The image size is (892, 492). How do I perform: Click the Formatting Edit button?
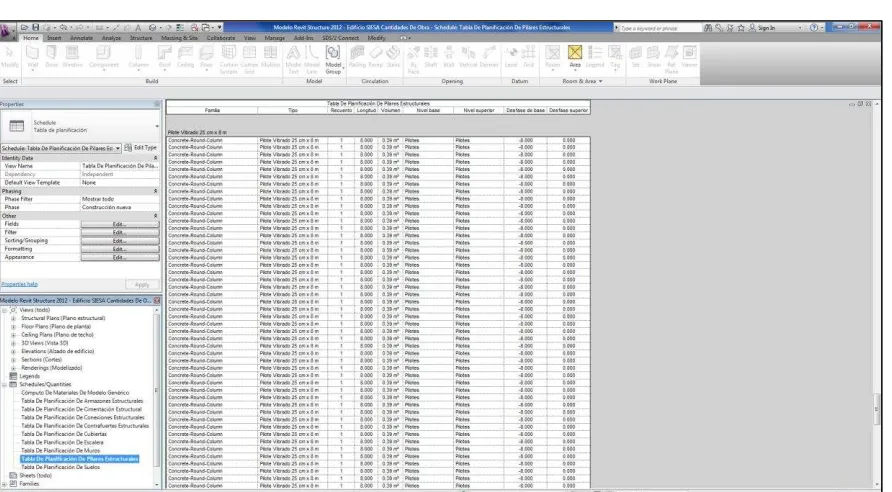click(119, 249)
